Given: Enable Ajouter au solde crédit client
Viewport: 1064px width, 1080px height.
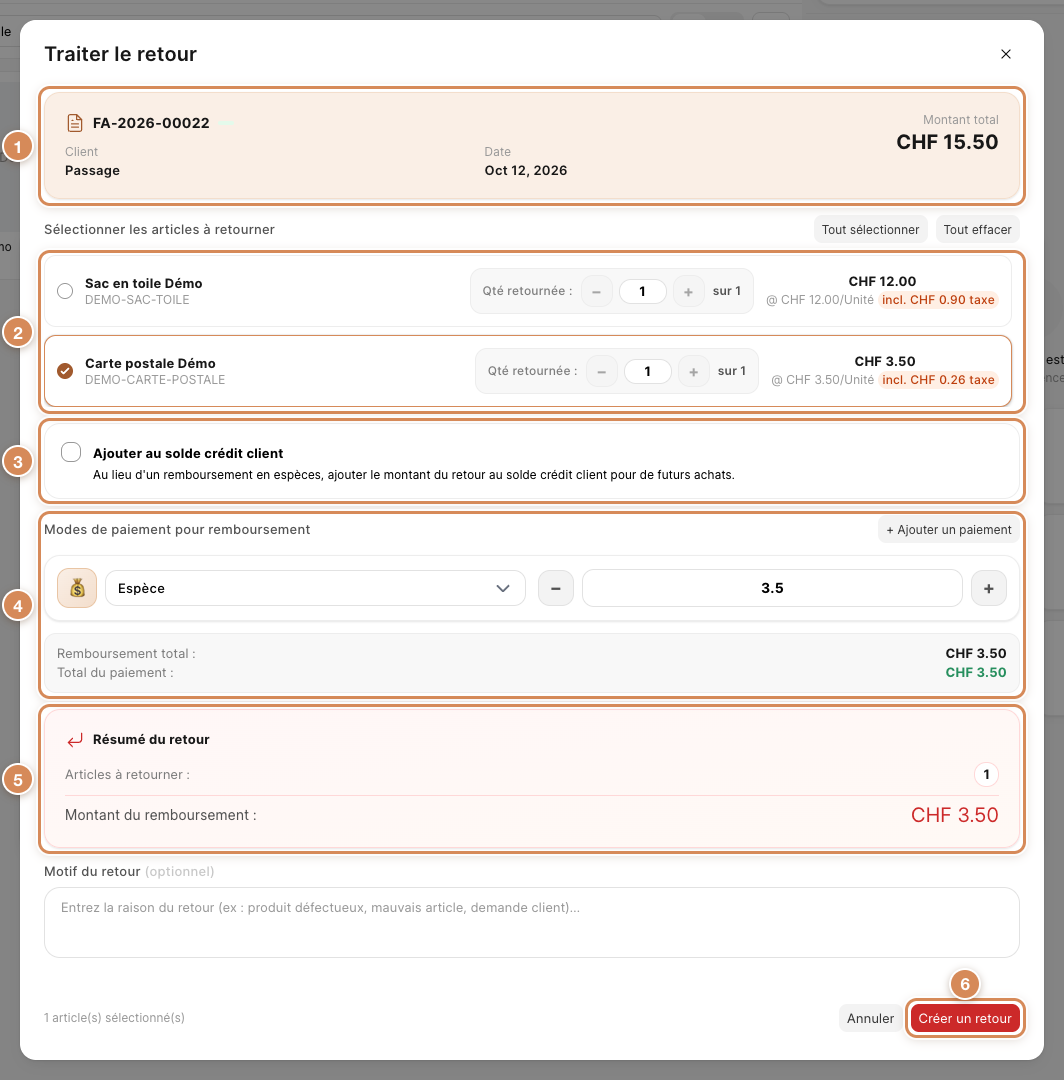Looking at the screenshot, I should [71, 453].
